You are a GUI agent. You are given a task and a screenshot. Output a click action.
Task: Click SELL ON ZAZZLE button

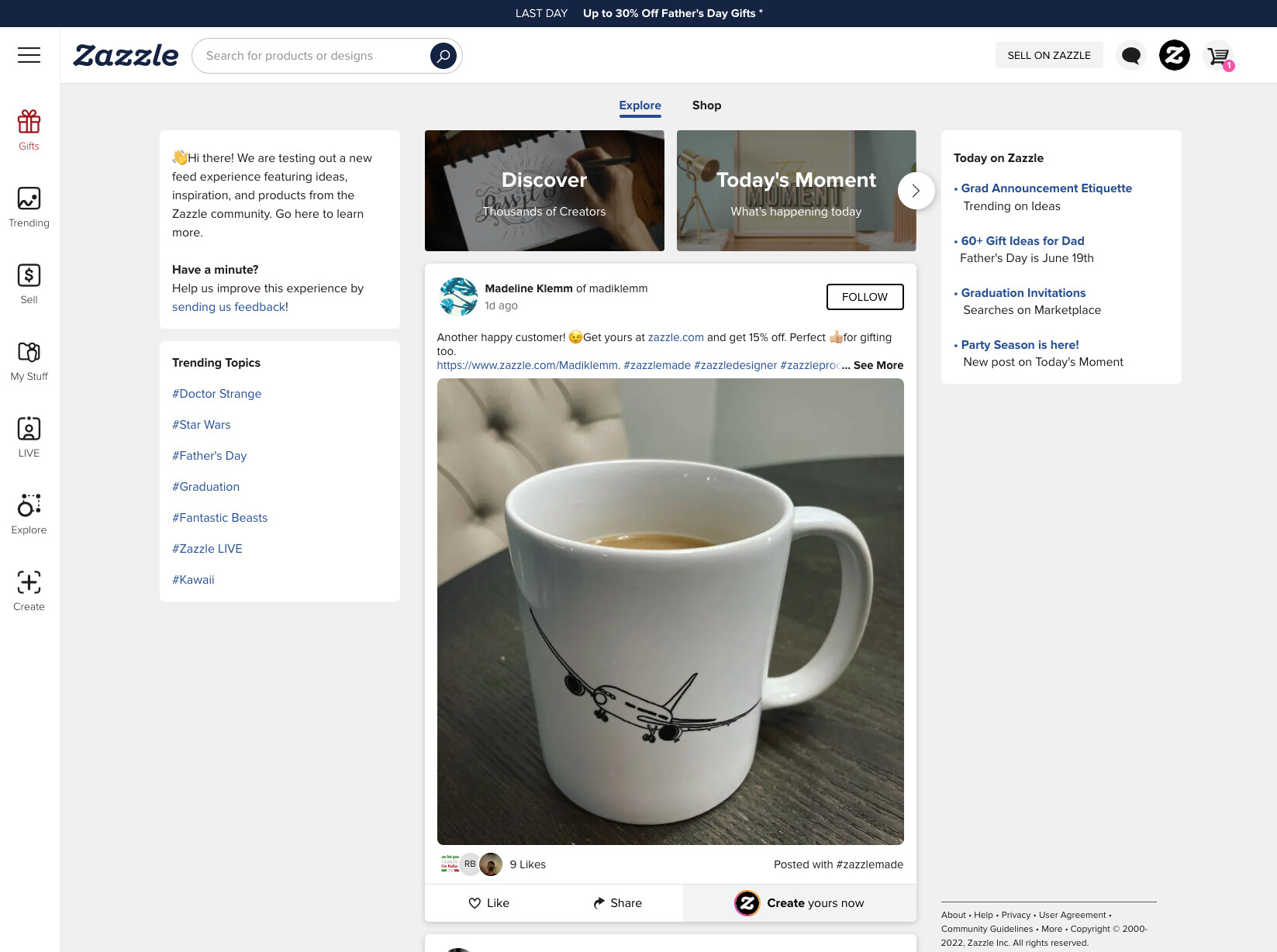click(x=1049, y=55)
